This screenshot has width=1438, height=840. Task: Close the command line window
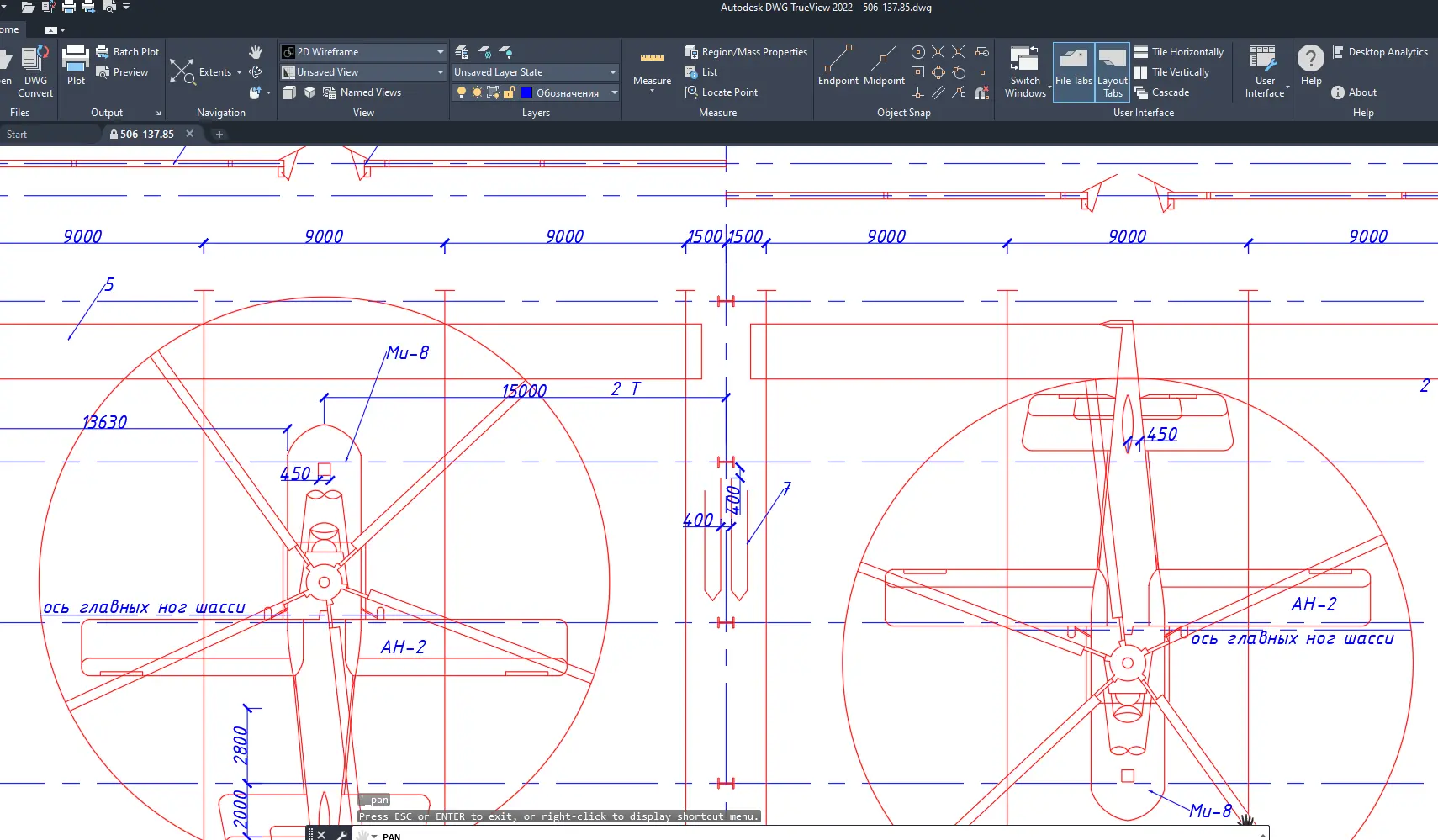pyautogui.click(x=321, y=835)
